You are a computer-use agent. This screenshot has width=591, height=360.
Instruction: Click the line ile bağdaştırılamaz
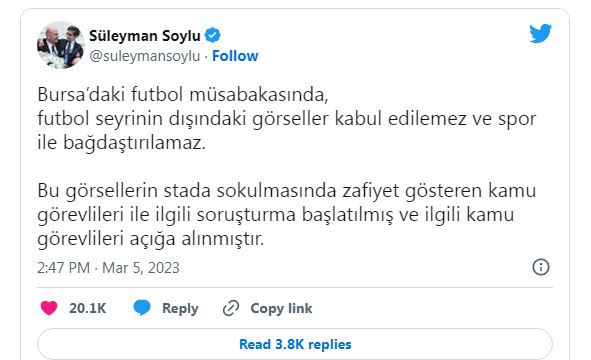(x=121, y=143)
